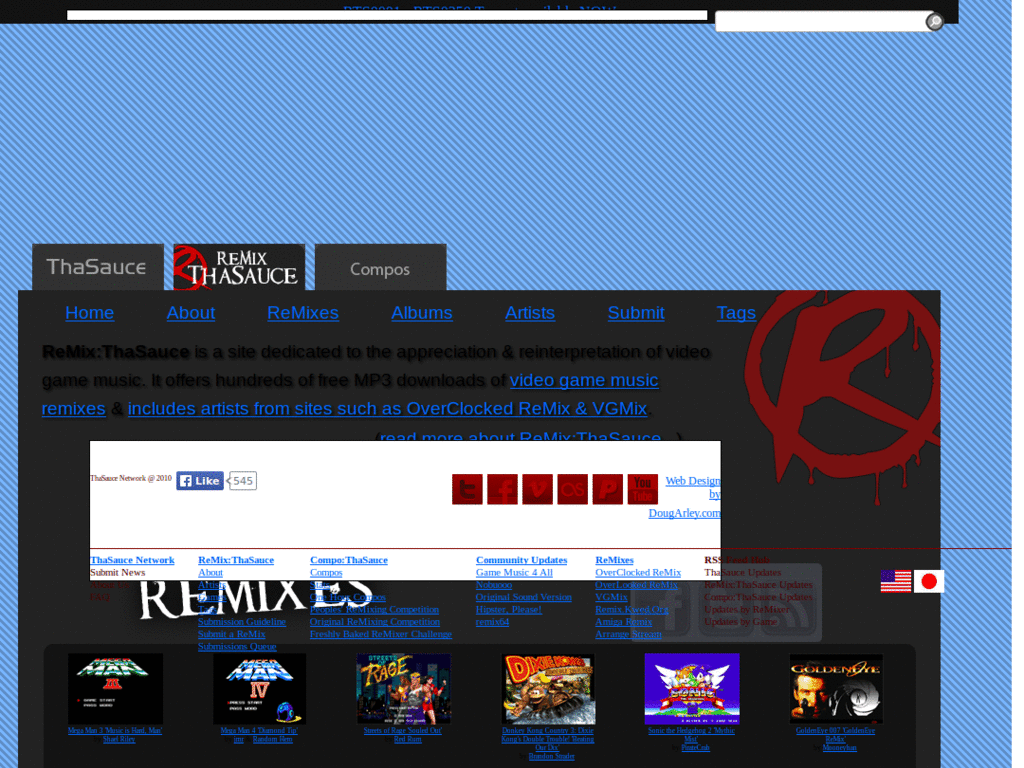
Task: Go to Home in navigation
Action: pyautogui.click(x=89, y=313)
